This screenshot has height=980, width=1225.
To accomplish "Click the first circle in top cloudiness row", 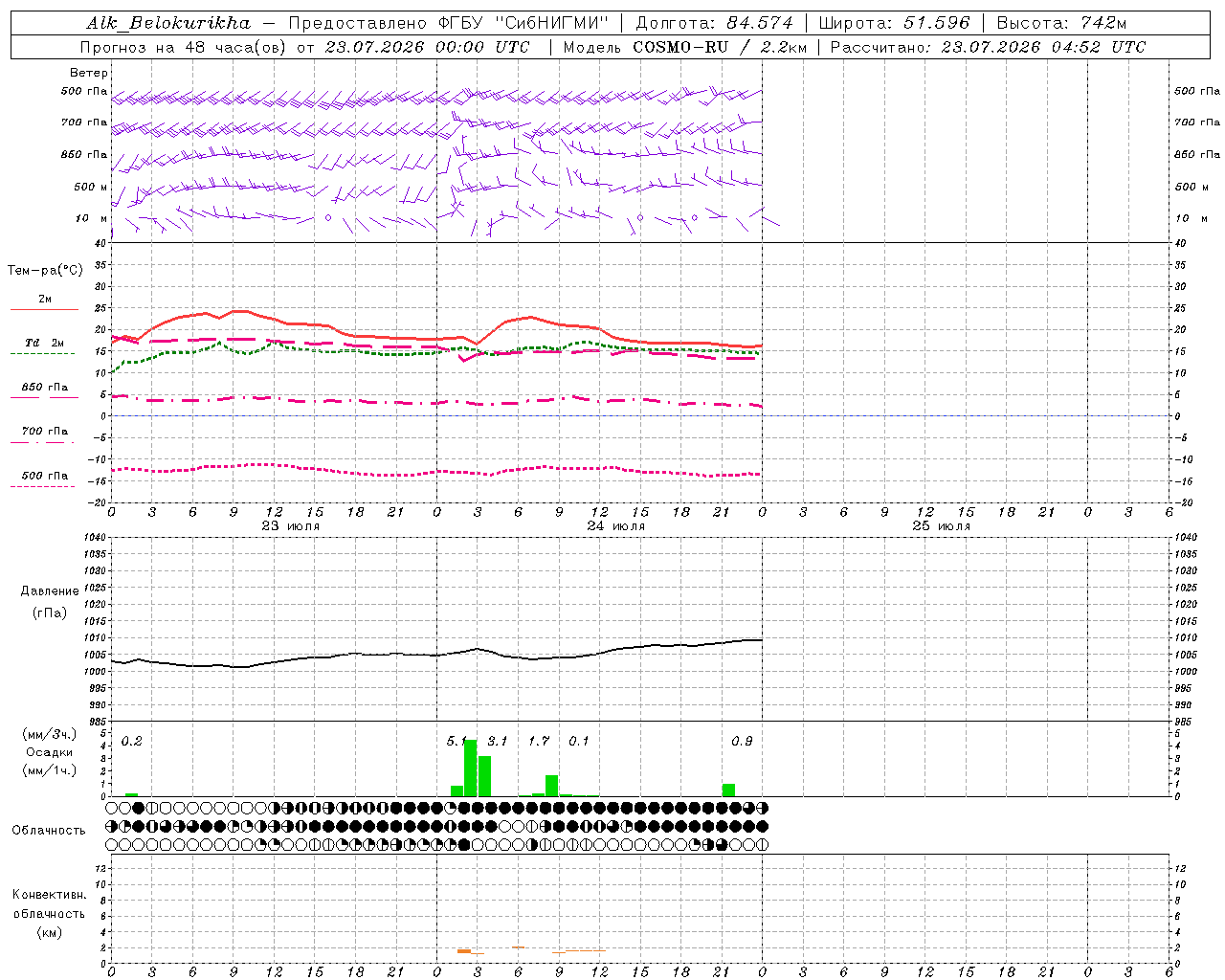I will tap(111, 808).
